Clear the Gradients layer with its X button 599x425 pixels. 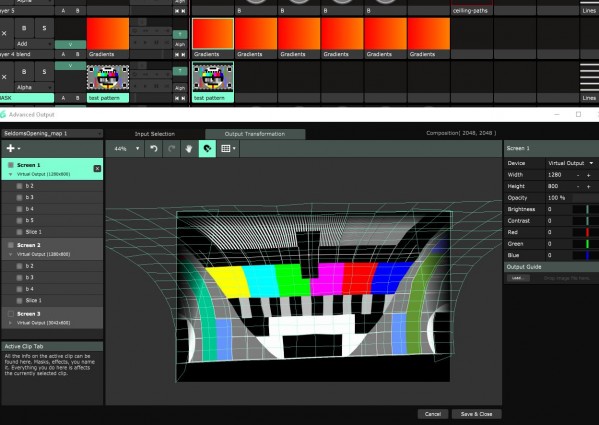tap(4, 33)
